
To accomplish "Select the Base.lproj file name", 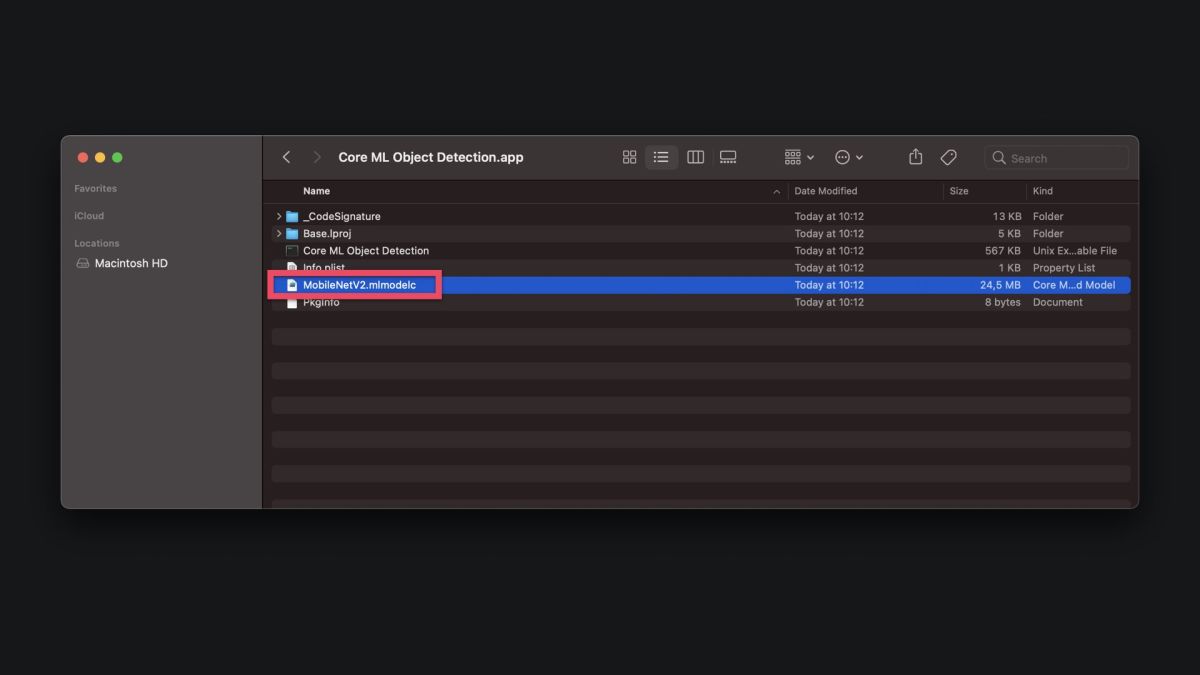I will click(327, 233).
